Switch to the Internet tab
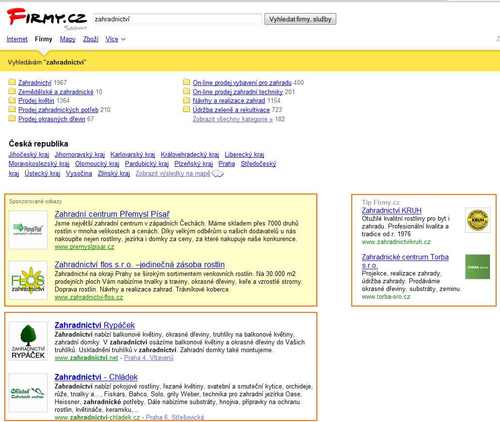 pos(17,39)
